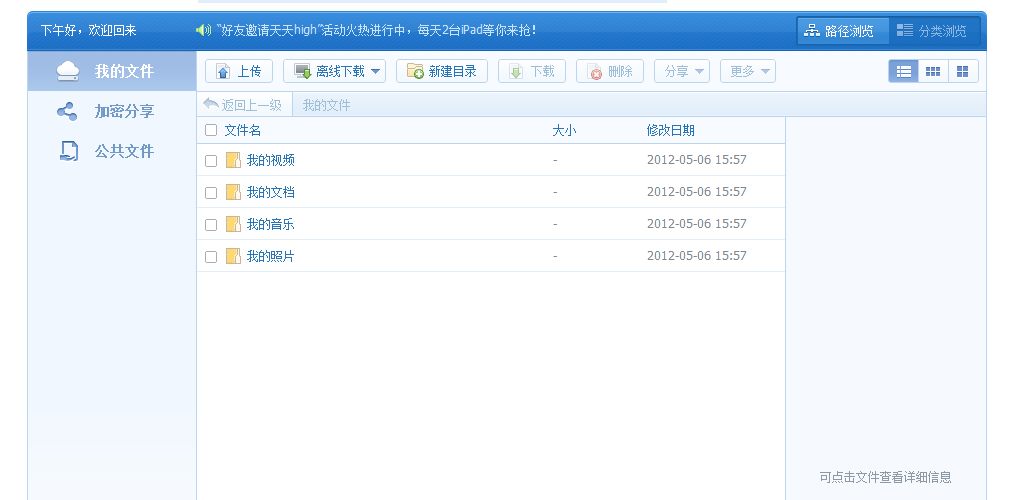Click the speaker announcement icon
1020x500 pixels.
[x=204, y=30]
